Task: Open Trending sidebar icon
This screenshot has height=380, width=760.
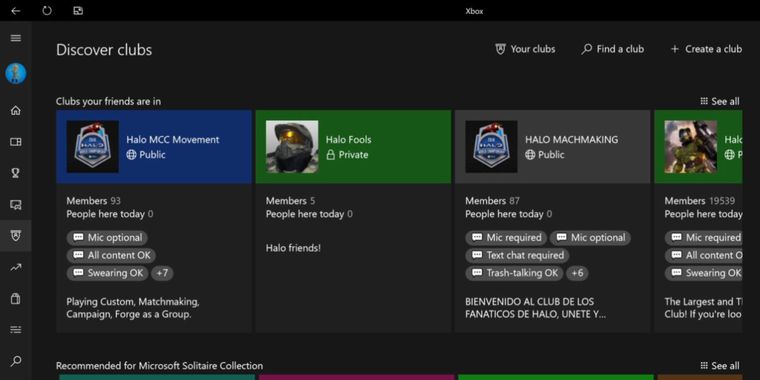Action: point(16,267)
